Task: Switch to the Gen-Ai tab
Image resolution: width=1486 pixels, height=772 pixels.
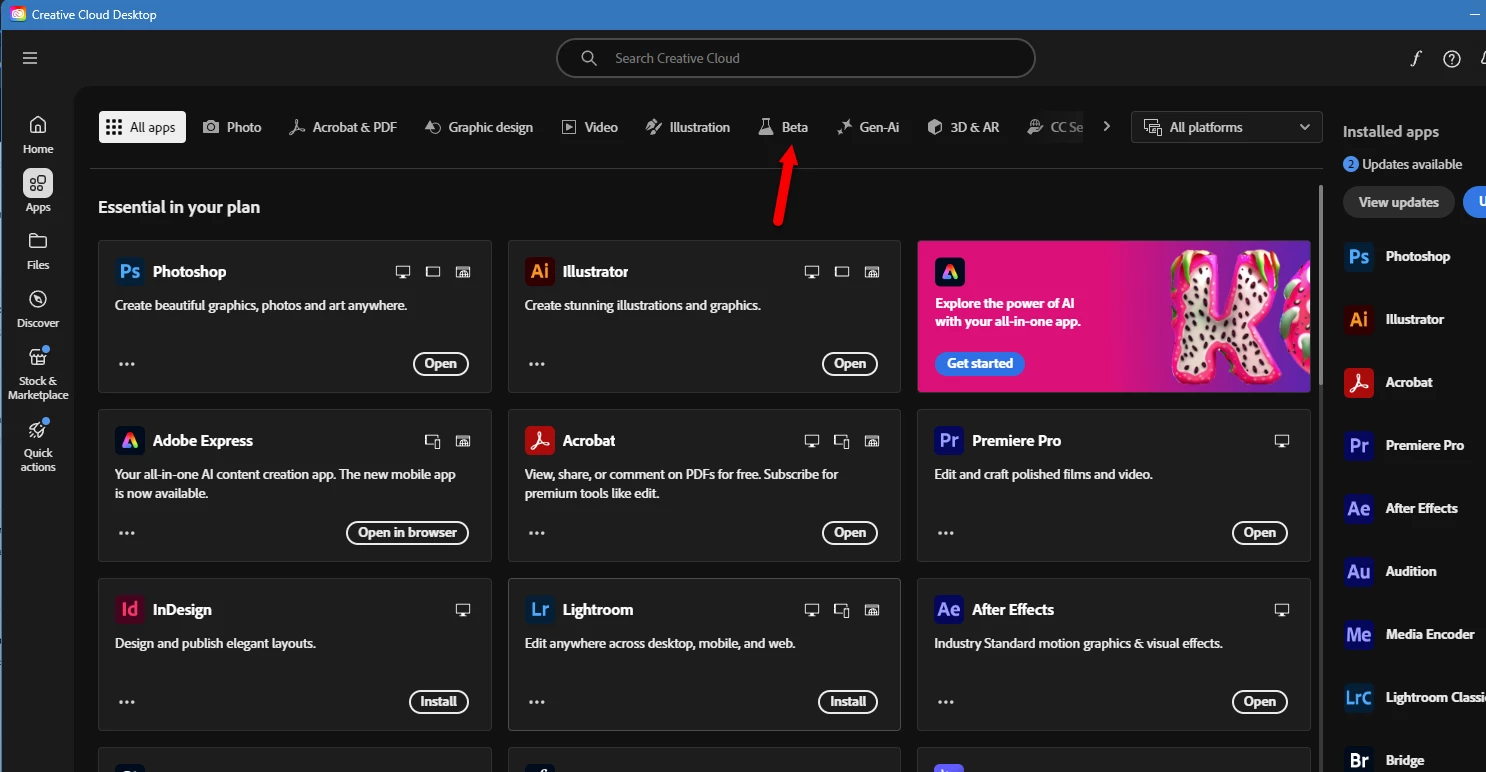Action: [x=868, y=127]
